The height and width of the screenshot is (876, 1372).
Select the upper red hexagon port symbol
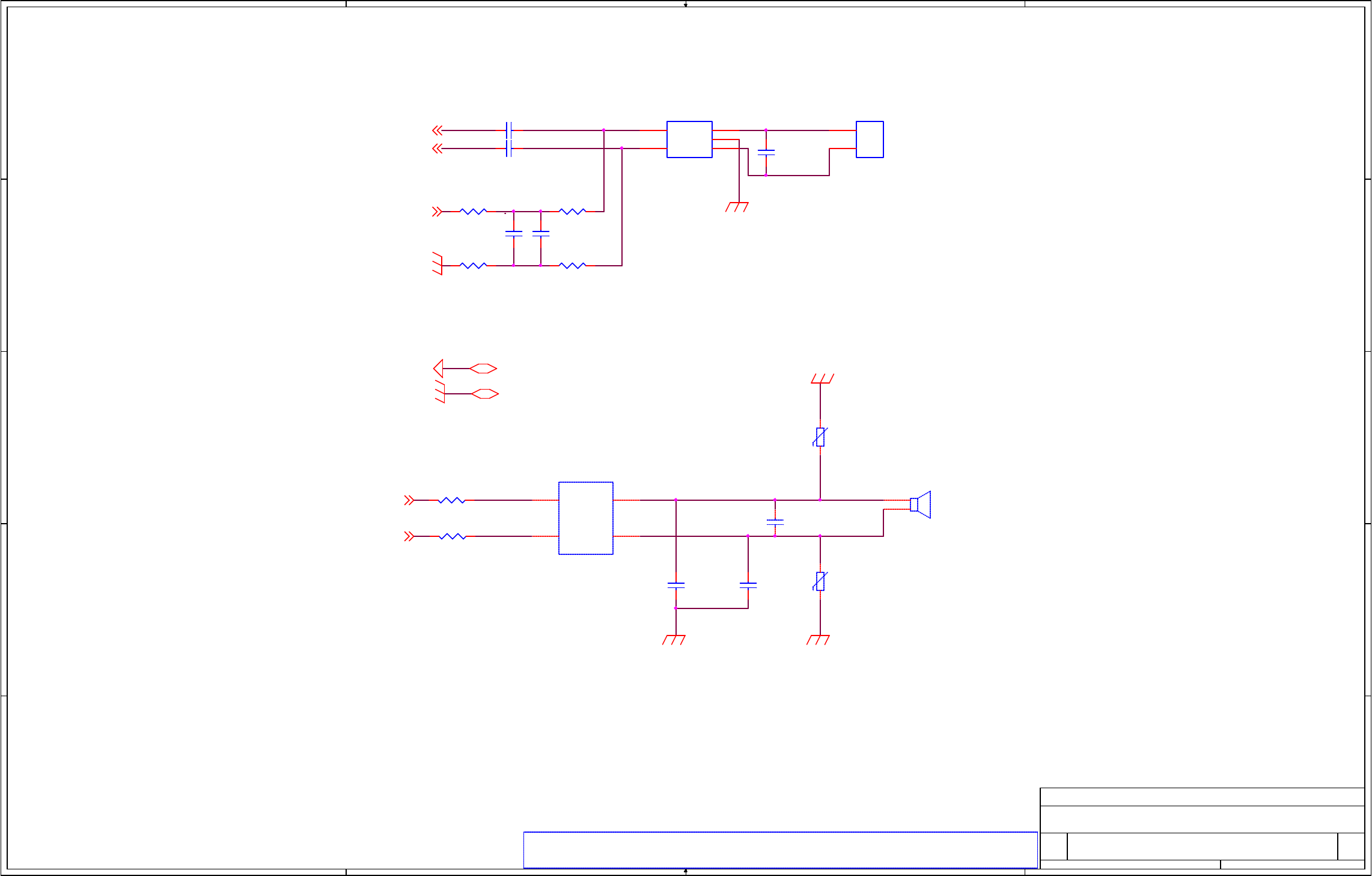[x=483, y=369]
